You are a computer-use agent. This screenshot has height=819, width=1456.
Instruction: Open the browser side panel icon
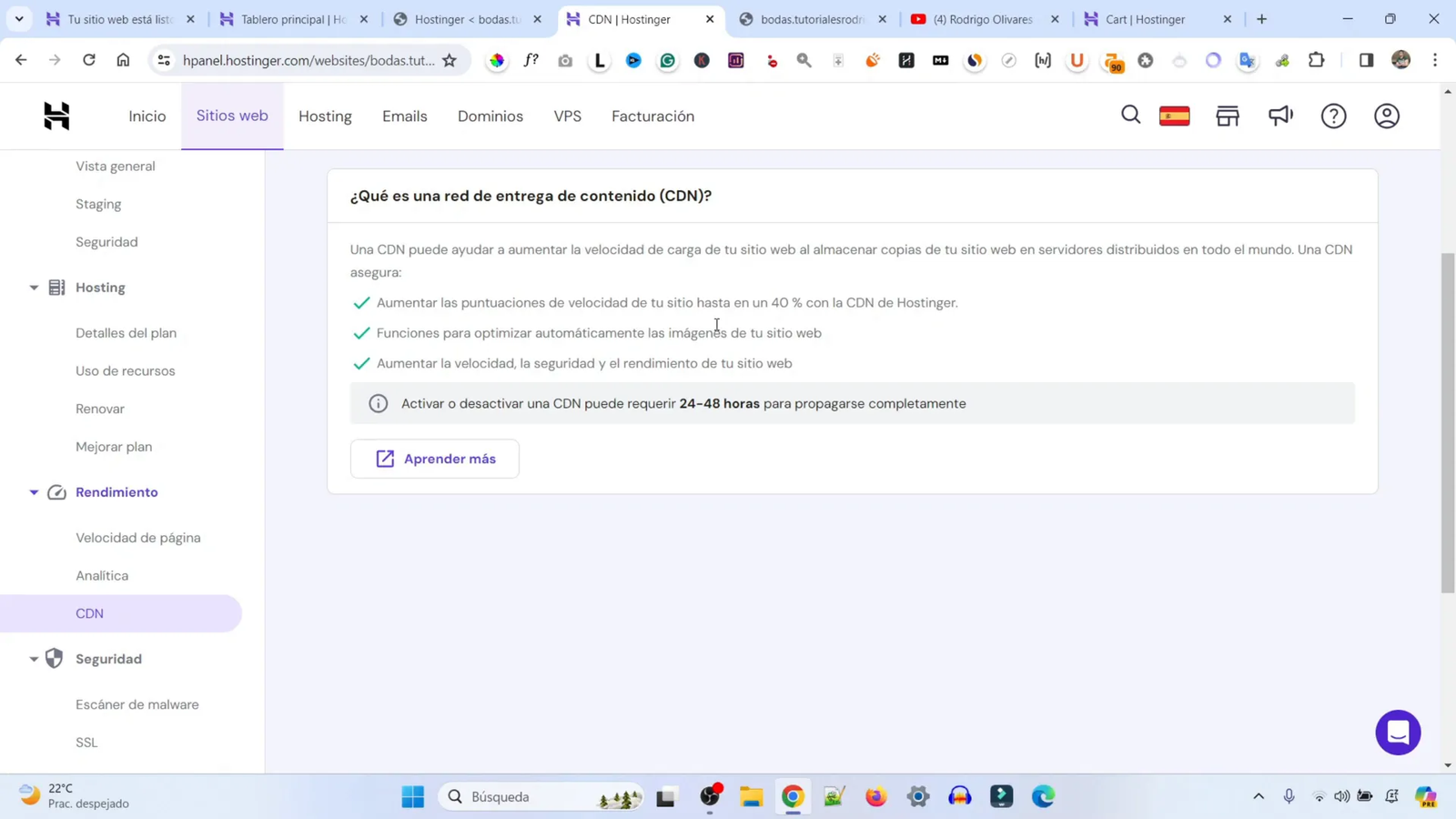(x=1366, y=60)
